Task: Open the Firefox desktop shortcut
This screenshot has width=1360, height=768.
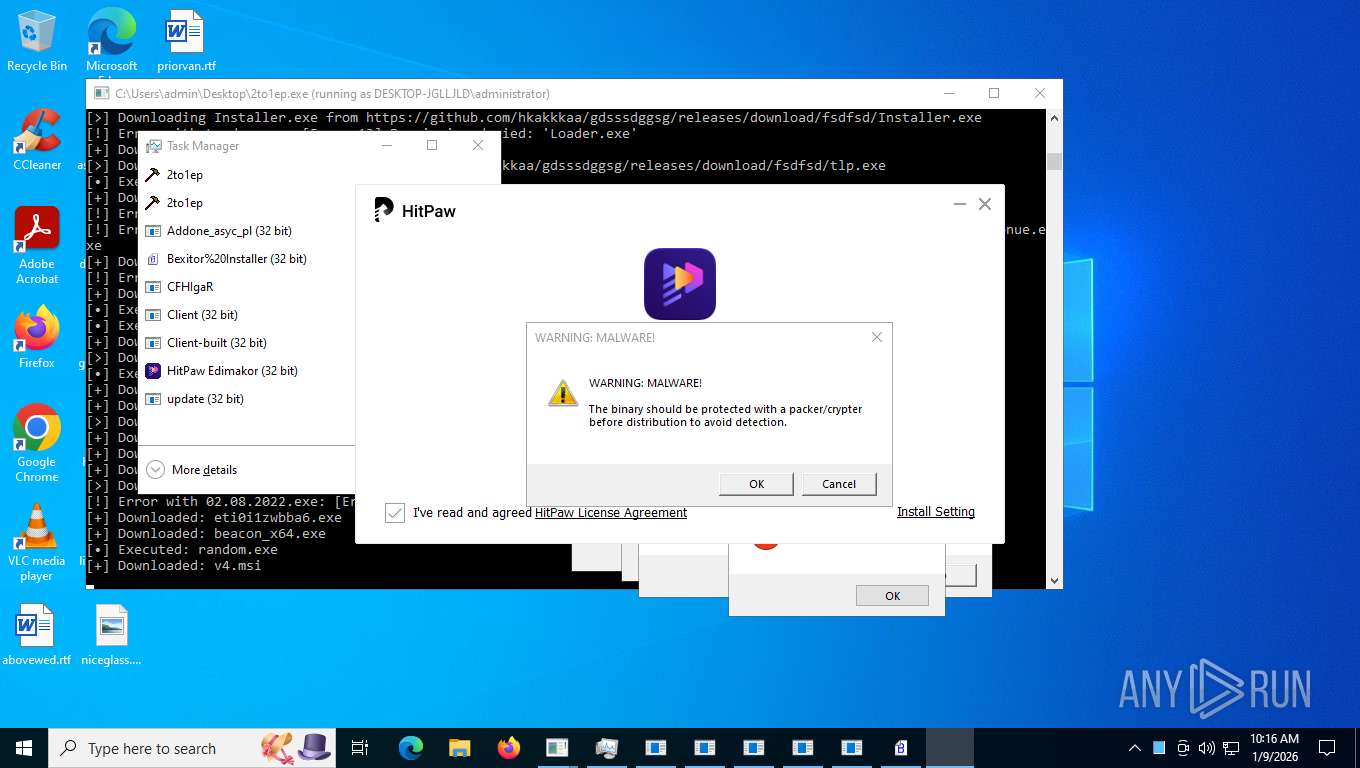Action: coord(37,338)
